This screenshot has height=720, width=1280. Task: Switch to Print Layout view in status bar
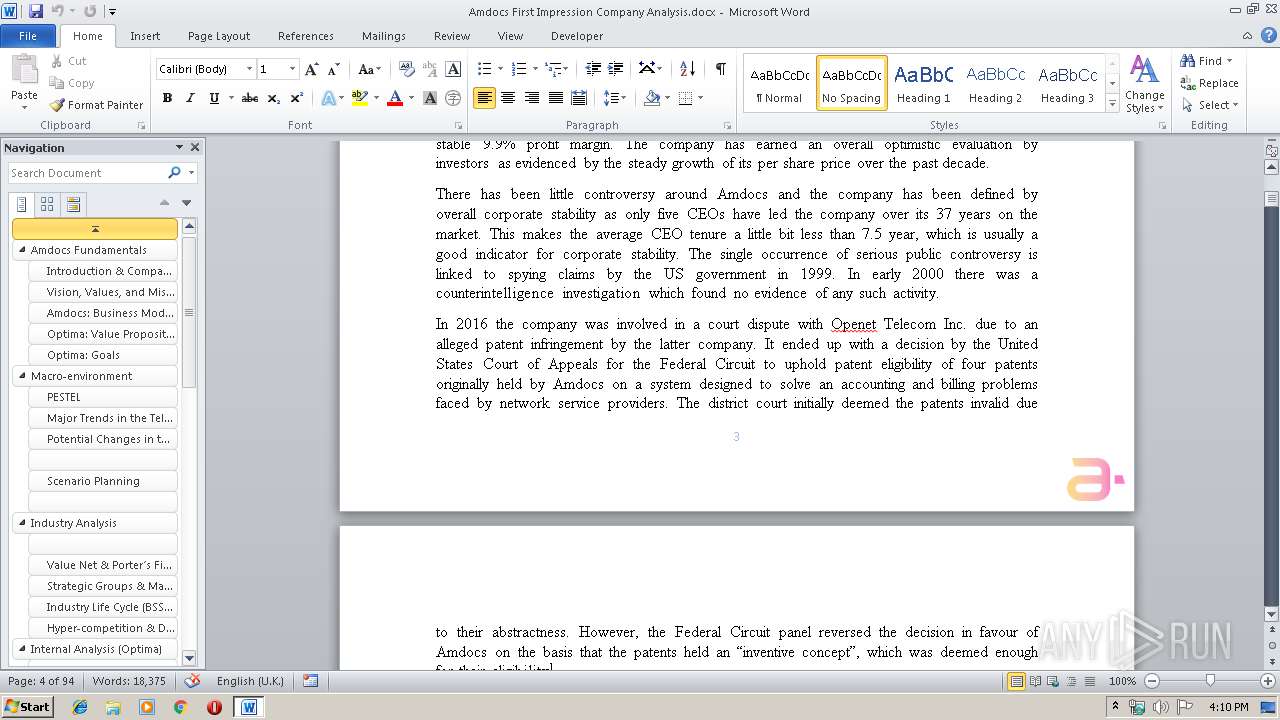[1016, 681]
